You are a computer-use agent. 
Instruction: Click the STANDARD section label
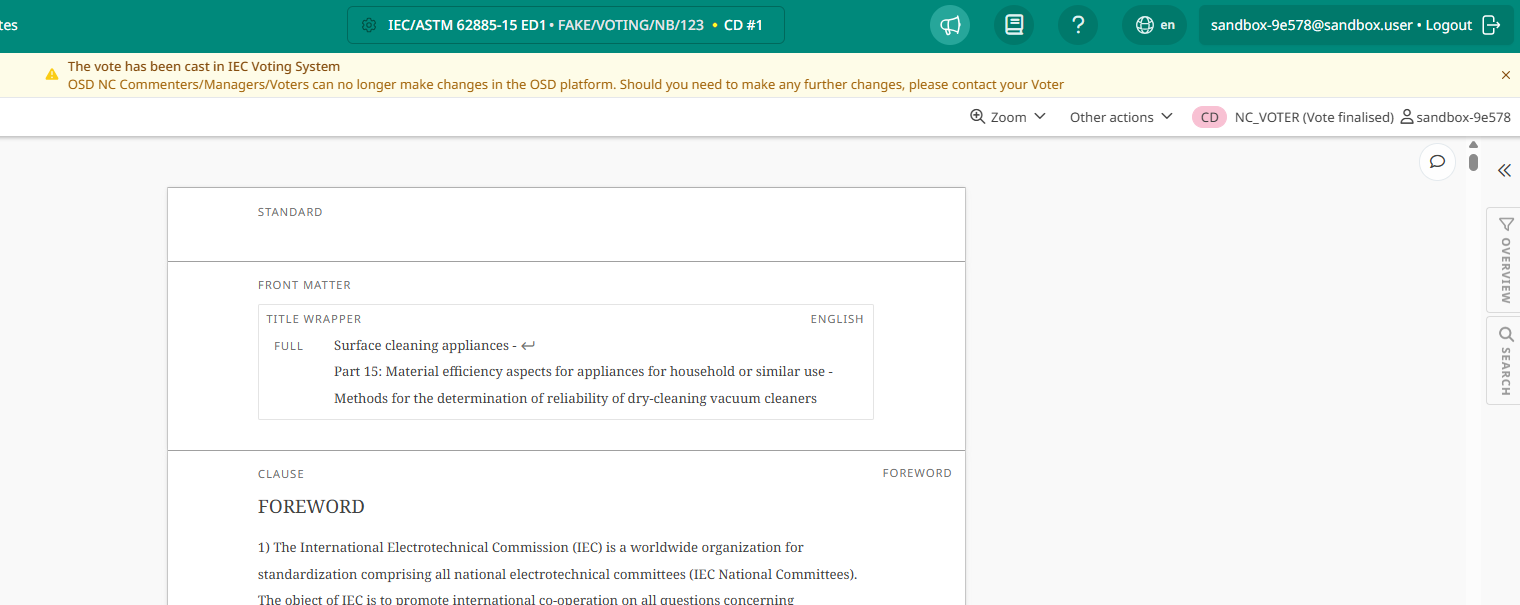[x=290, y=212]
